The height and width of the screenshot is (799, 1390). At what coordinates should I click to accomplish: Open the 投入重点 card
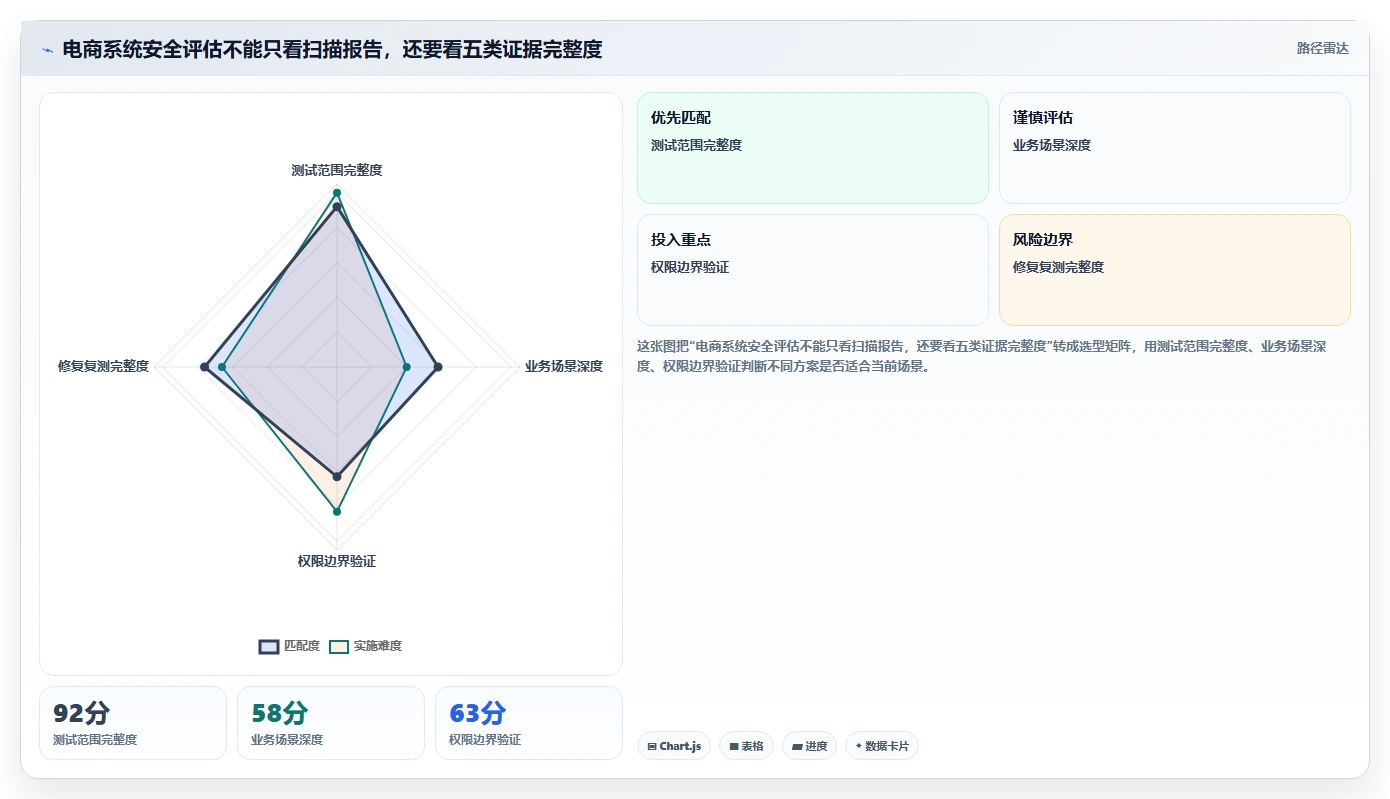tap(813, 270)
